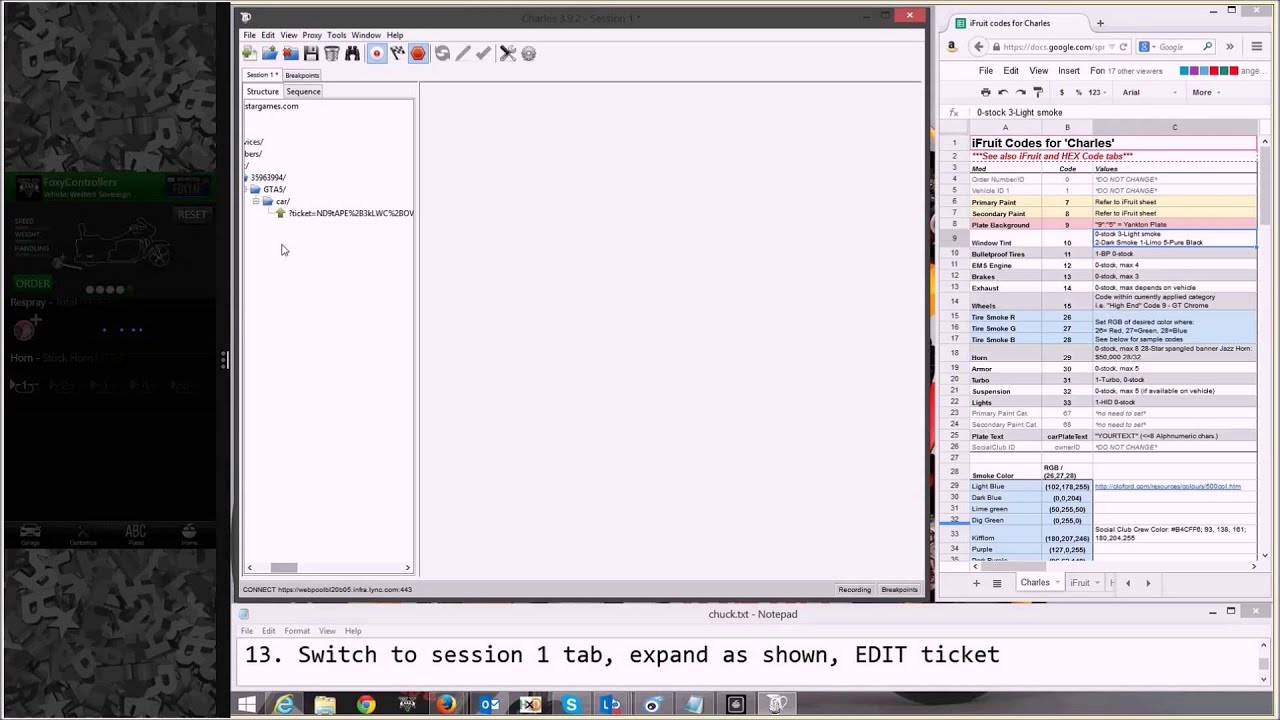Click the Validate checkmark icon in Charles toolbar
The height and width of the screenshot is (720, 1280).
484,54
